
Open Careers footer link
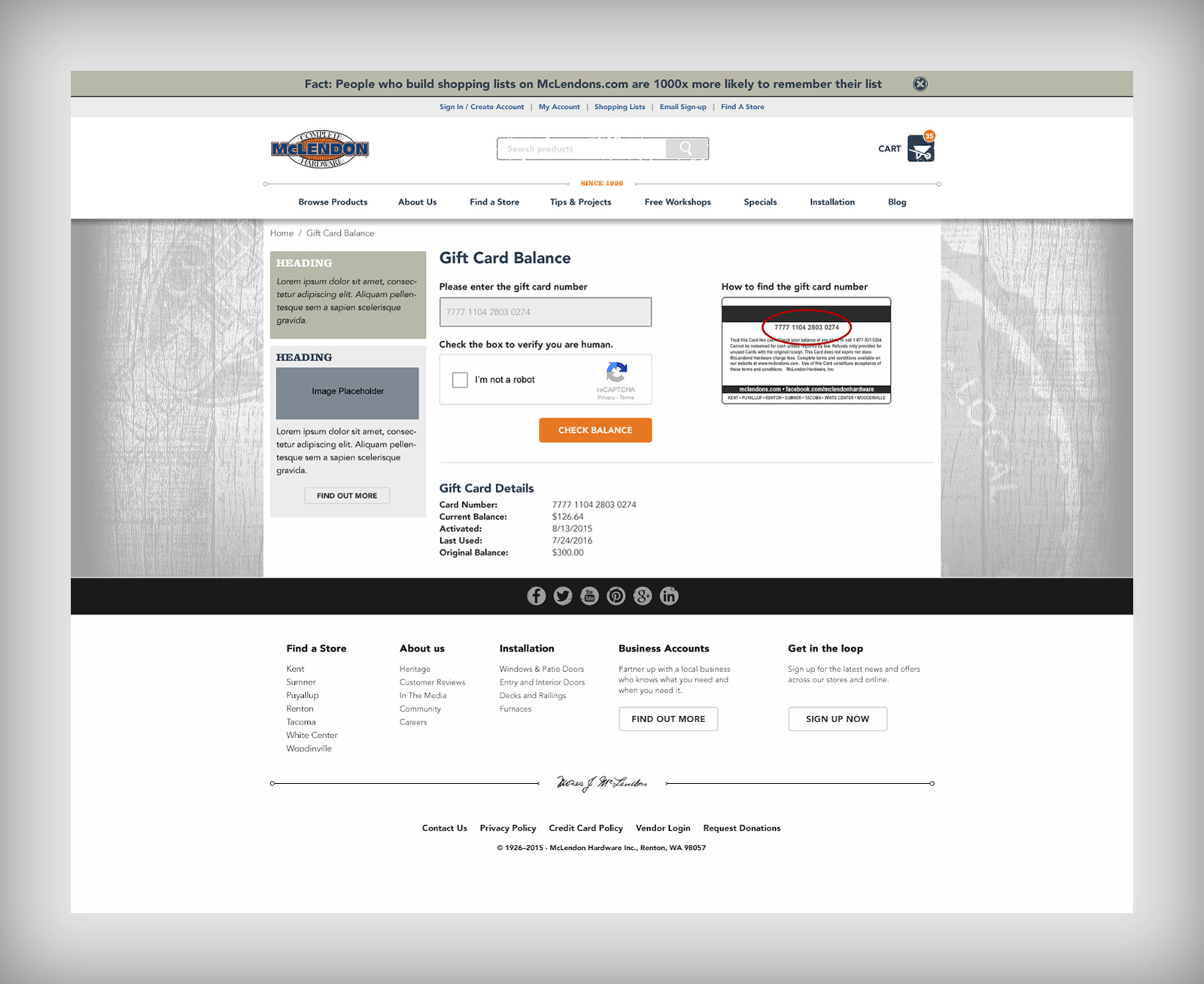click(x=413, y=722)
